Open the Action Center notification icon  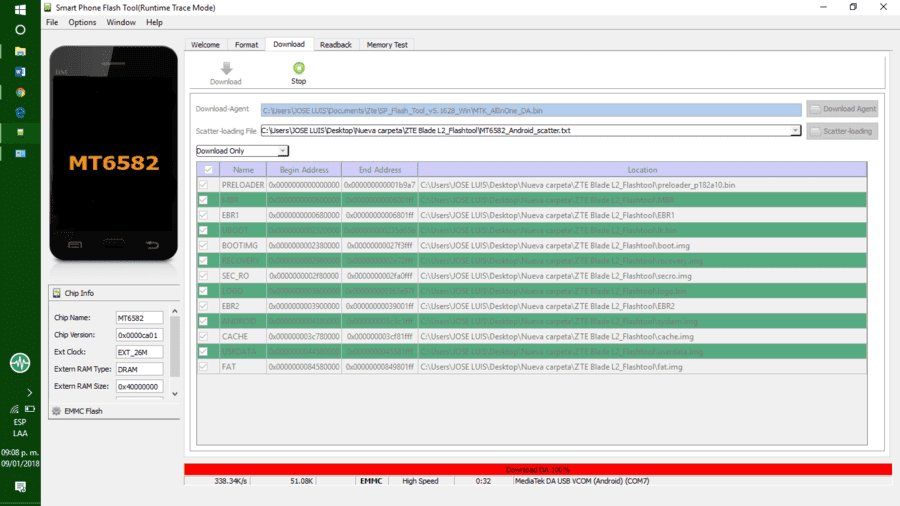[x=20, y=487]
